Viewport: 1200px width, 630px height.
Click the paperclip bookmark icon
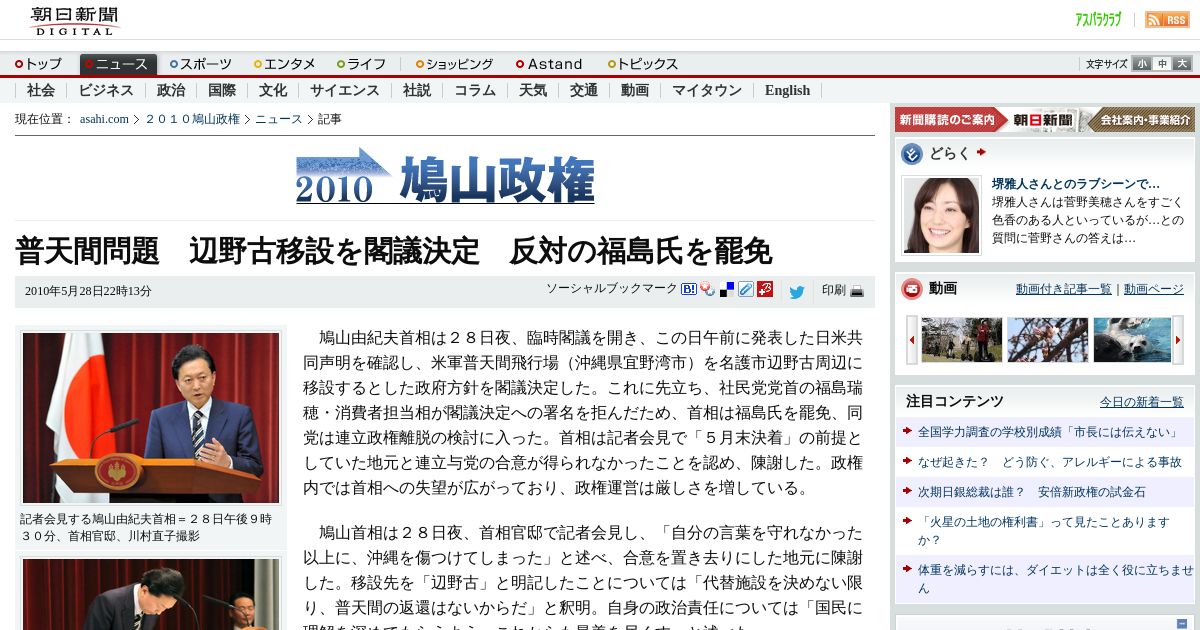click(745, 290)
